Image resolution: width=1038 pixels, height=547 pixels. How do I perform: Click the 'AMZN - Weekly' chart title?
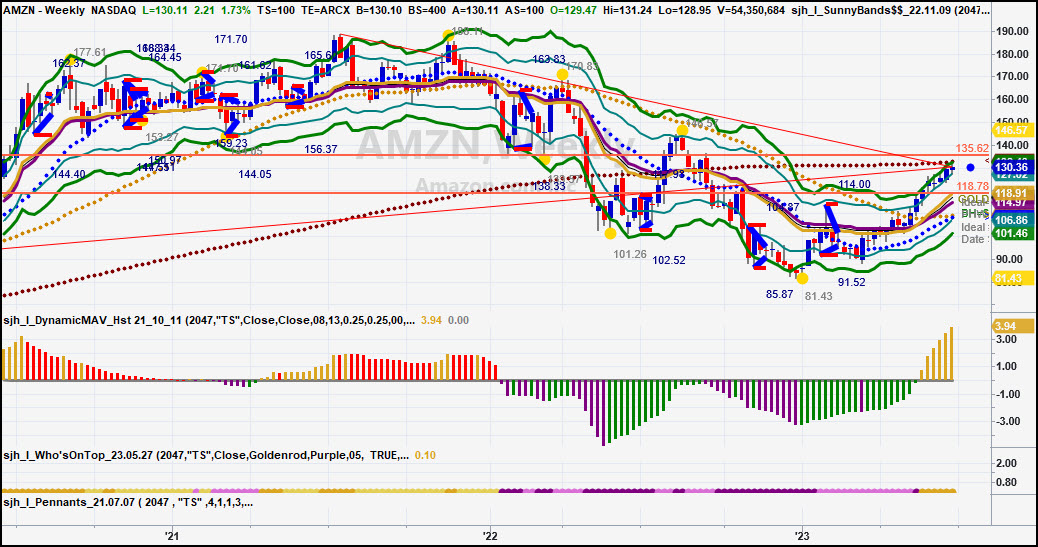point(44,11)
